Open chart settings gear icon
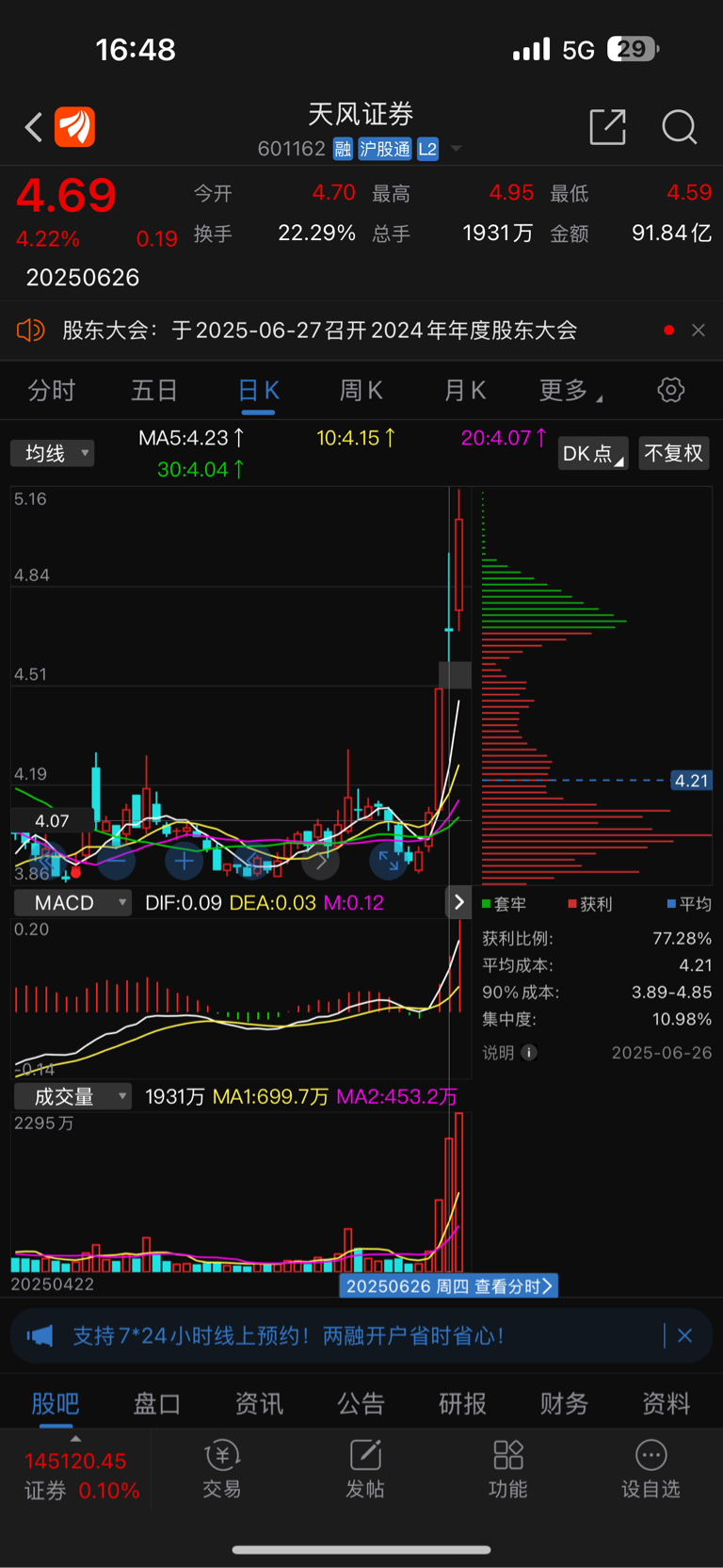This screenshot has width=723, height=1568. point(671,390)
